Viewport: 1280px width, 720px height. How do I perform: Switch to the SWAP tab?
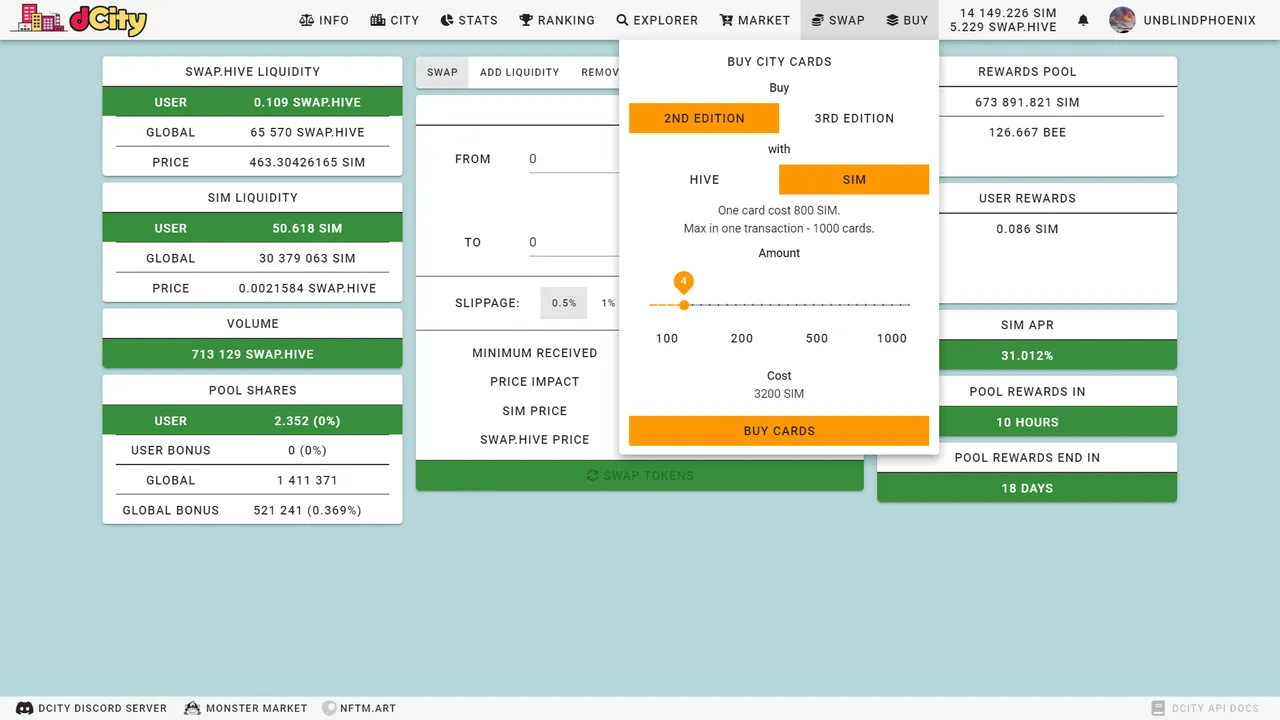[442, 72]
